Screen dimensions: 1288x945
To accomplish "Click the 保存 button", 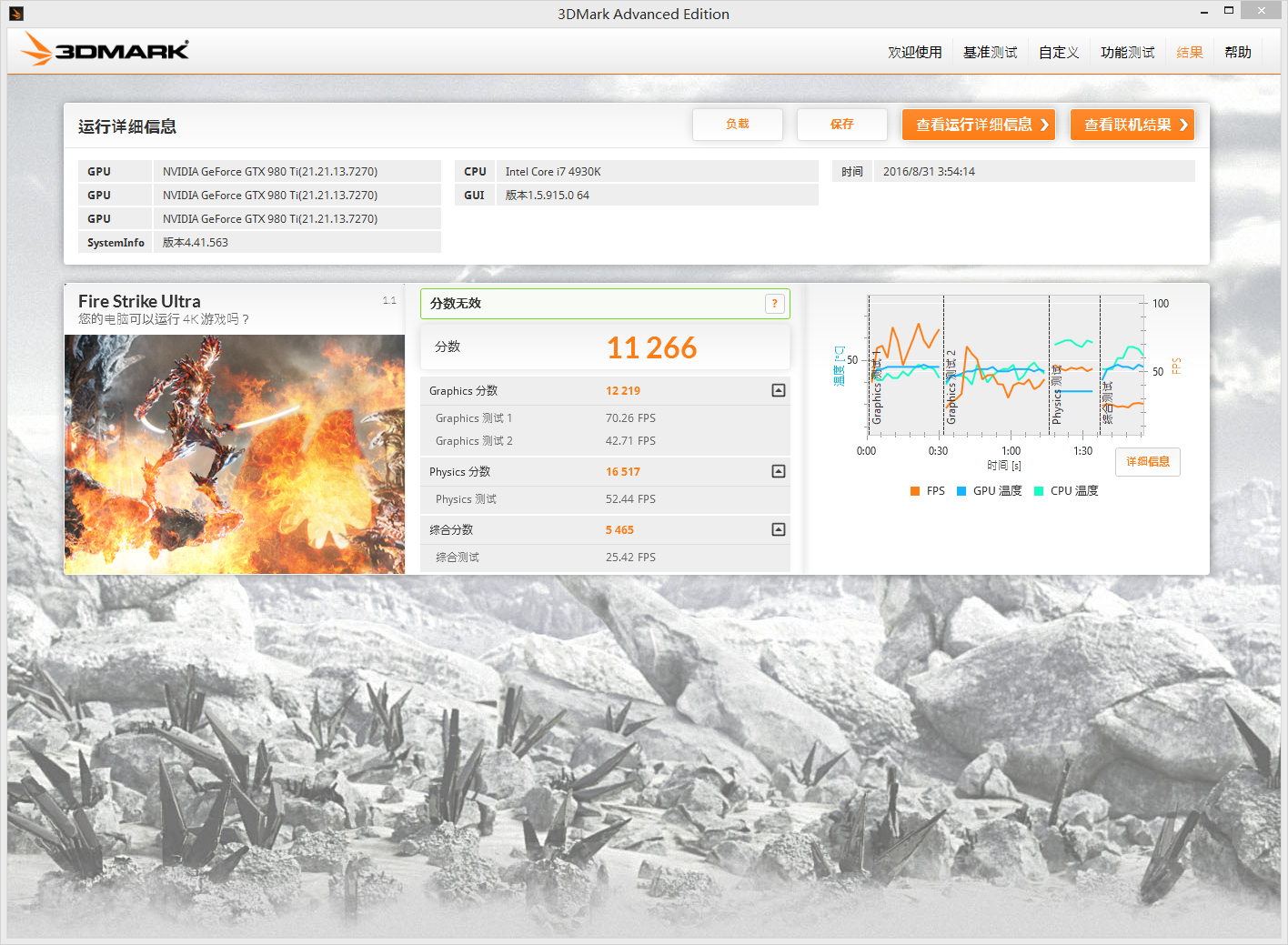I will (x=842, y=125).
